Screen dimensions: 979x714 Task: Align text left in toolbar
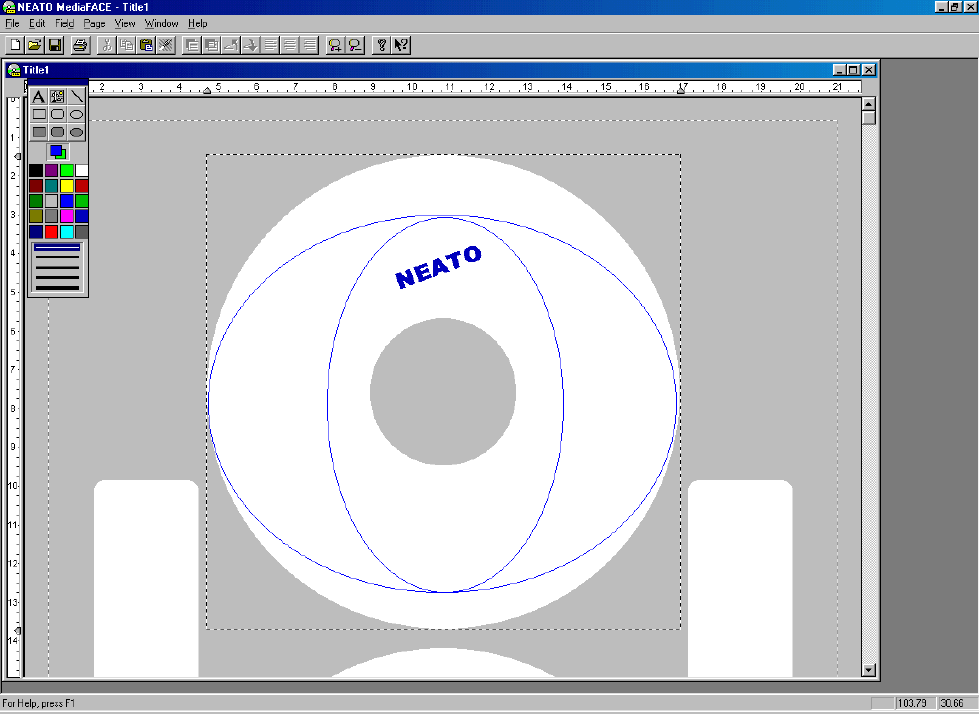pos(270,45)
